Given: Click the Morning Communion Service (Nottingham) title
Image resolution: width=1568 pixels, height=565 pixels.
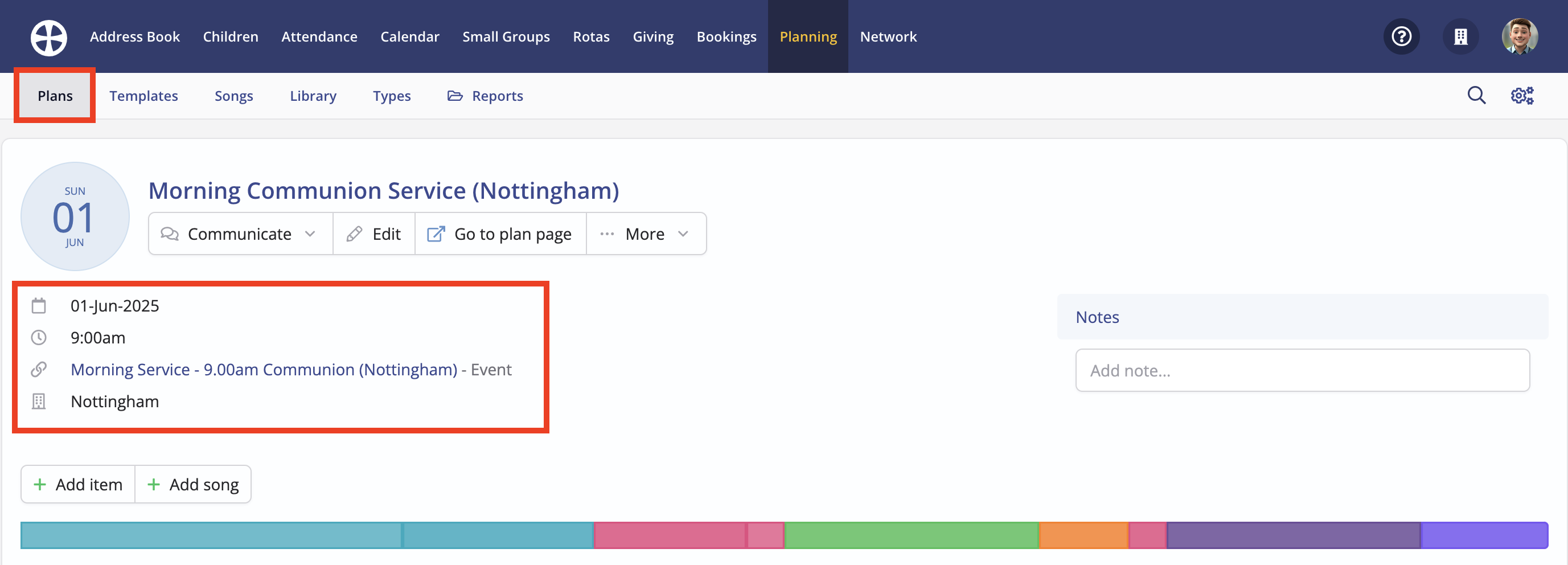Looking at the screenshot, I should tap(384, 191).
